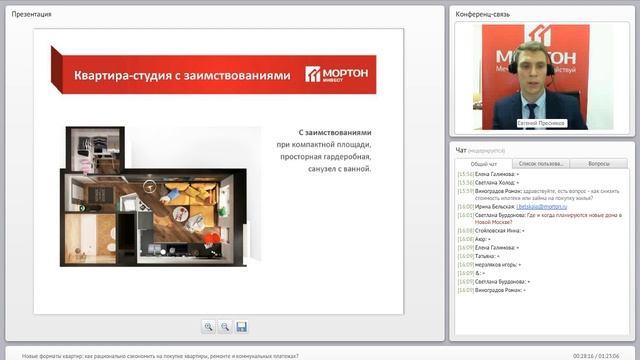Select the chat message from Акр
640x360 pixels.
474,240
